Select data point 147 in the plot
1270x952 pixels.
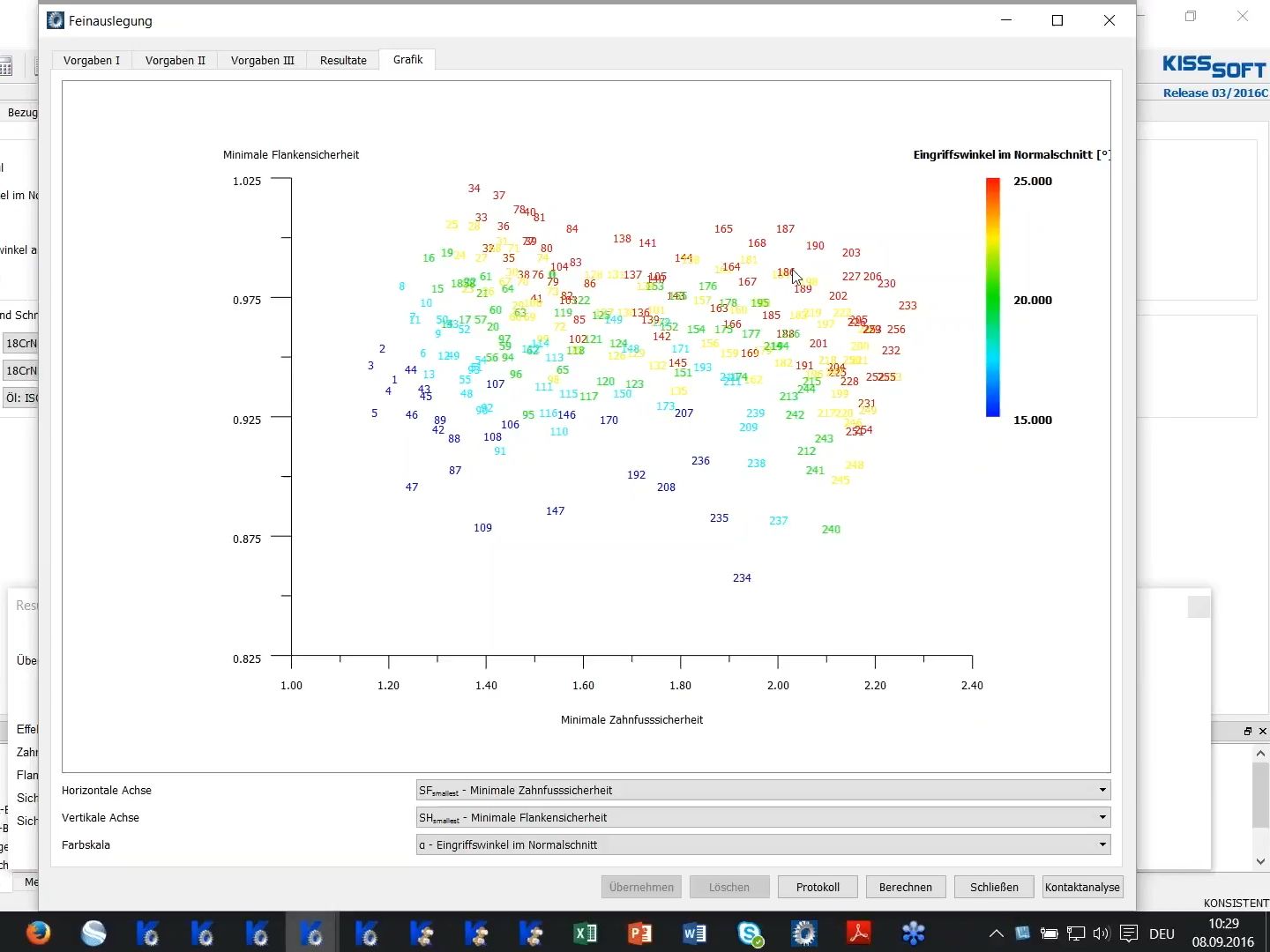555,511
